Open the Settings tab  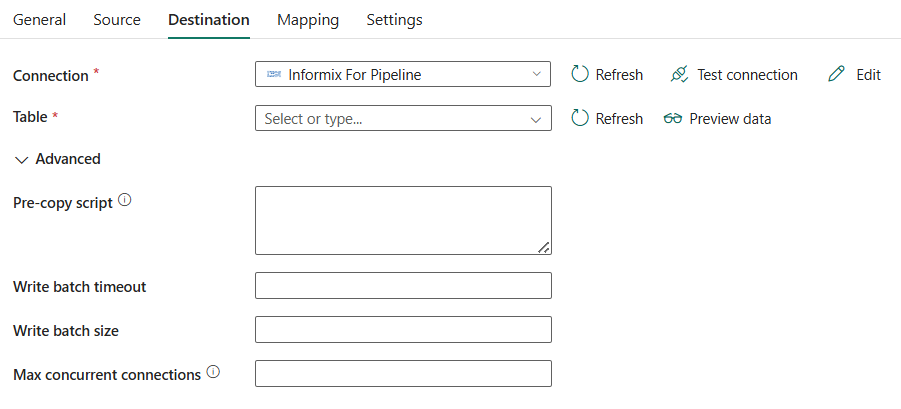(394, 20)
